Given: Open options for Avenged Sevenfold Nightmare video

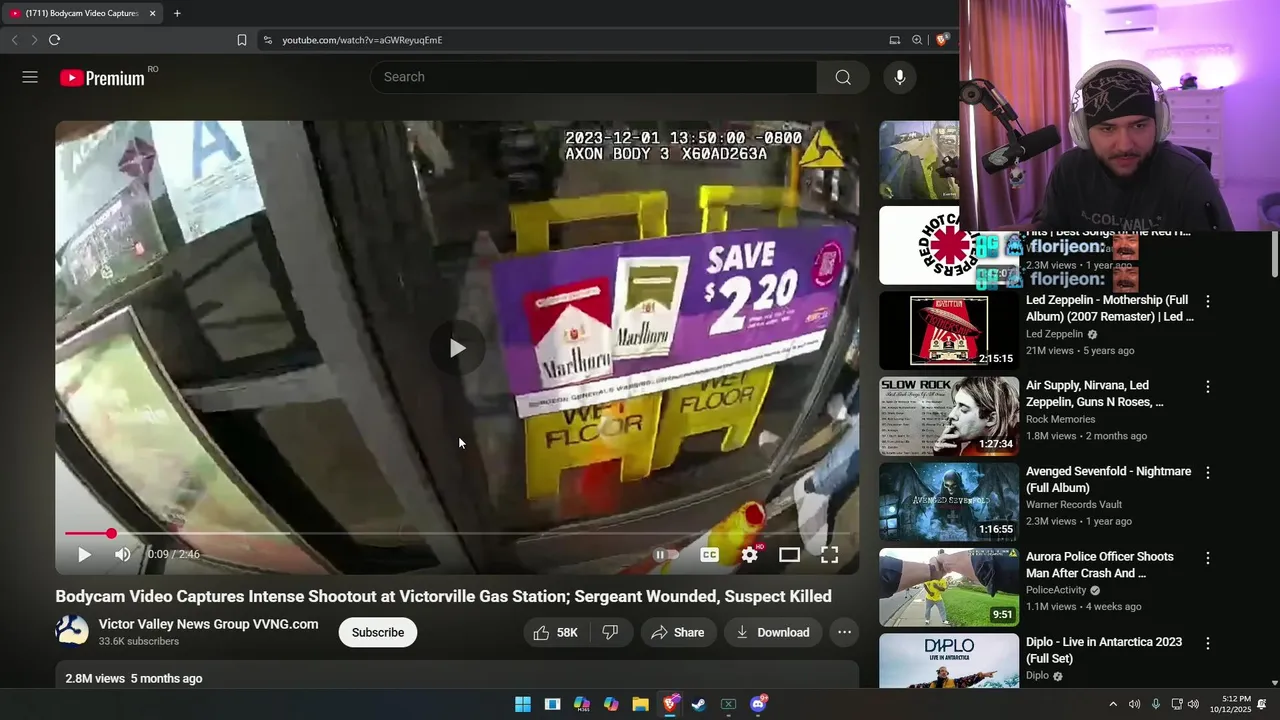Looking at the screenshot, I should 1208,472.
